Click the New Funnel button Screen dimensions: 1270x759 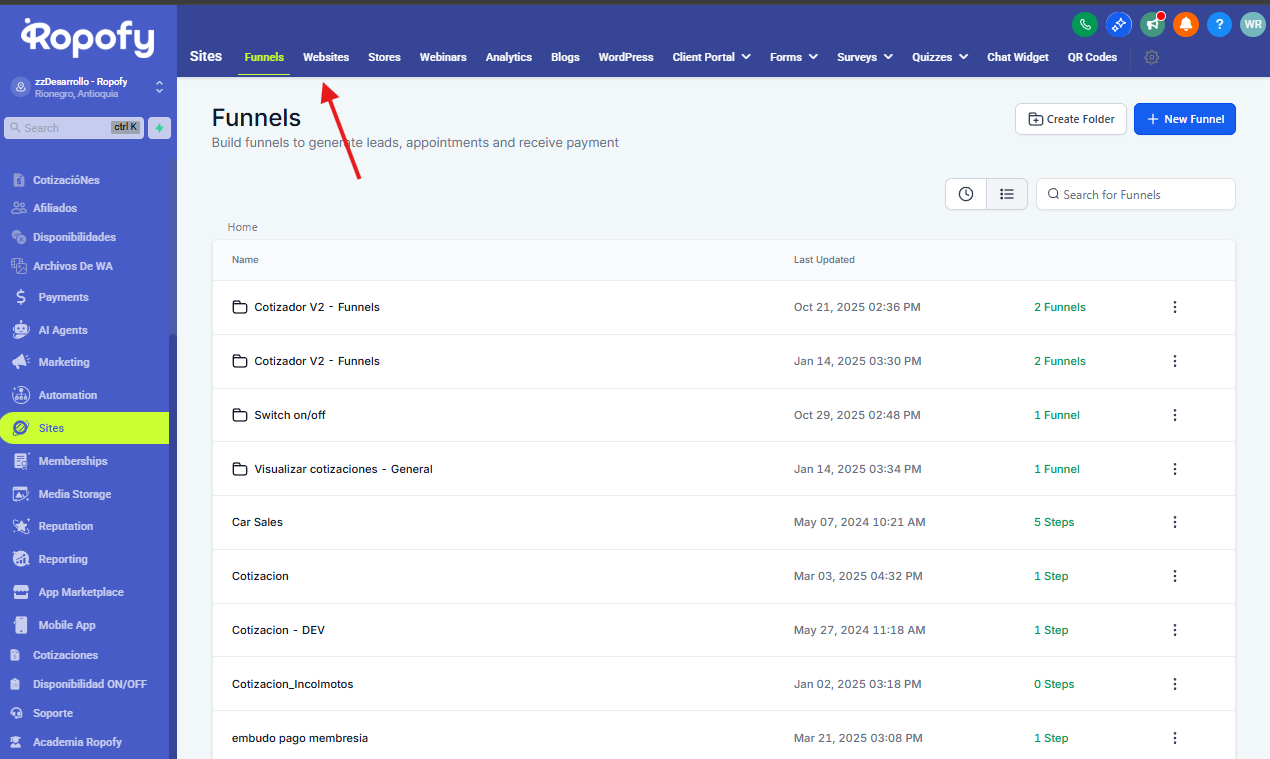1185,119
